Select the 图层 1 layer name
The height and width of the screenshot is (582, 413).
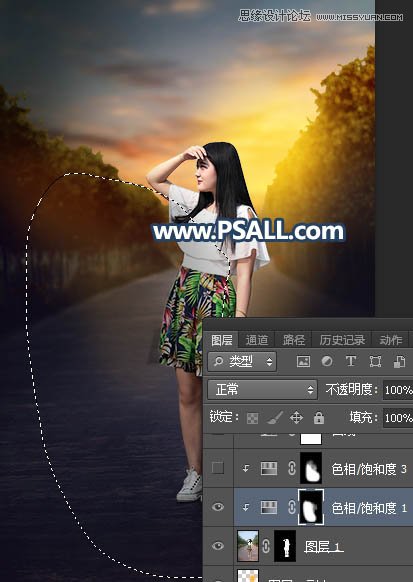(x=324, y=546)
